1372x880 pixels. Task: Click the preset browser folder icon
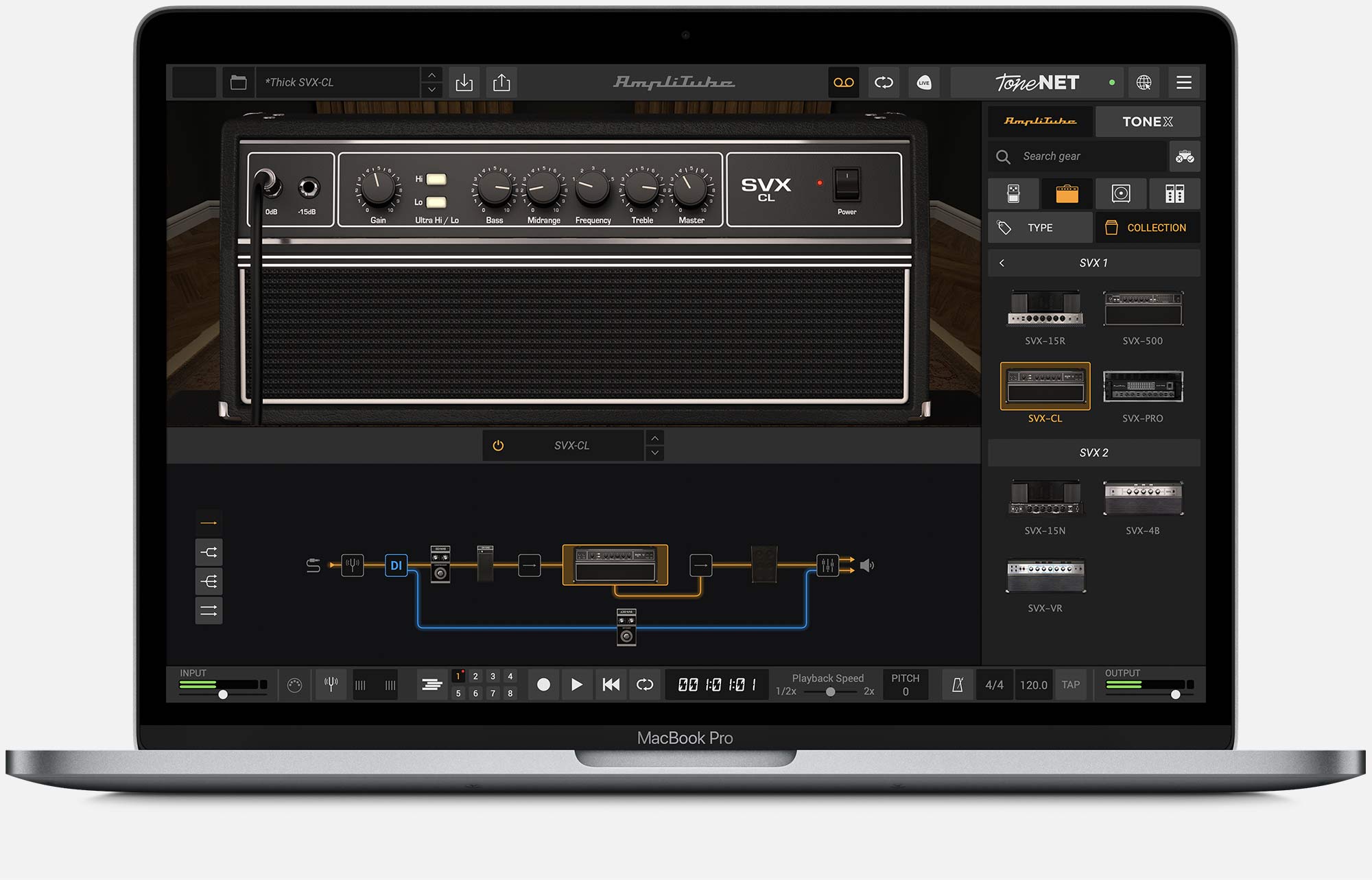tap(238, 82)
